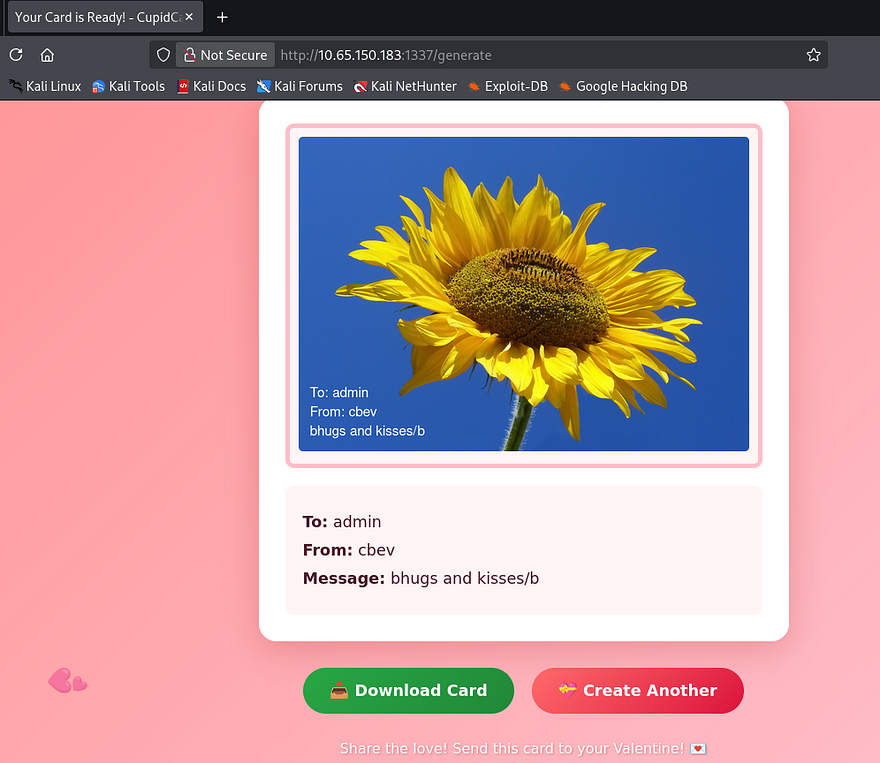Click the shield tracking protection icon
This screenshot has height=763, width=880.
[x=164, y=55]
